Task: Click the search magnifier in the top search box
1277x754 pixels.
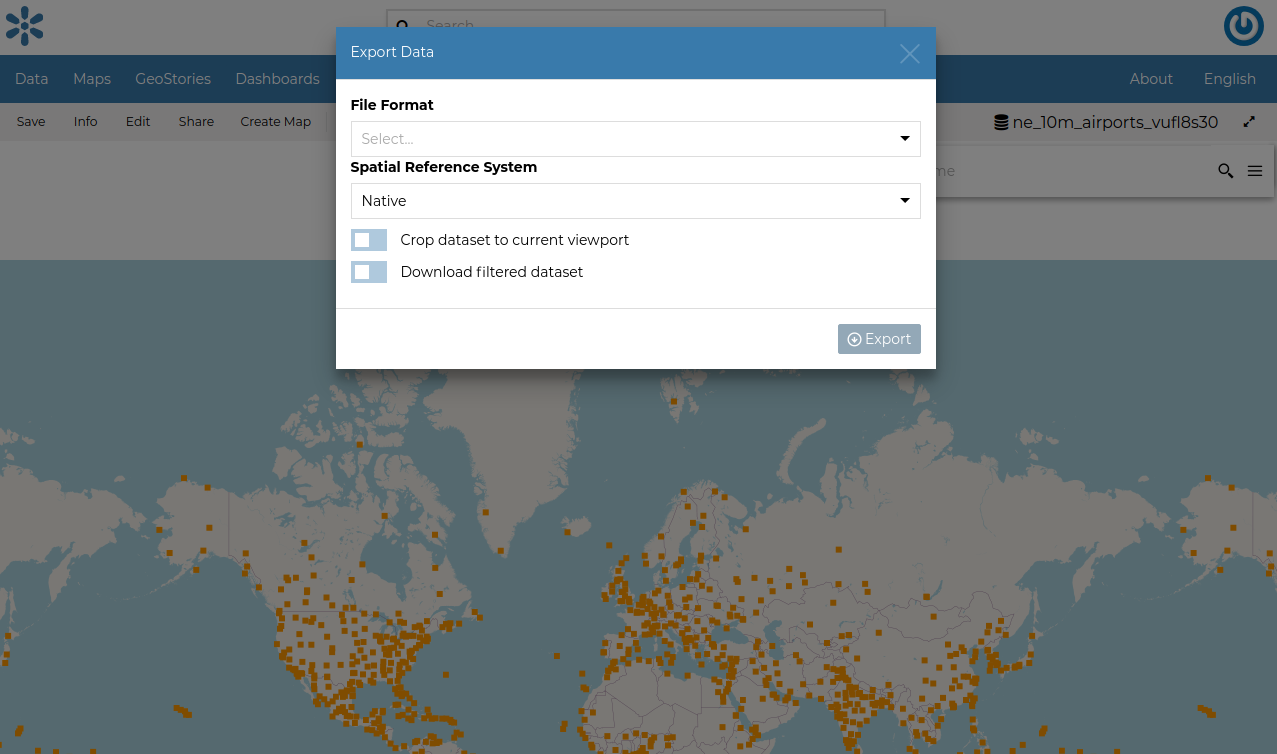Action: tap(403, 26)
